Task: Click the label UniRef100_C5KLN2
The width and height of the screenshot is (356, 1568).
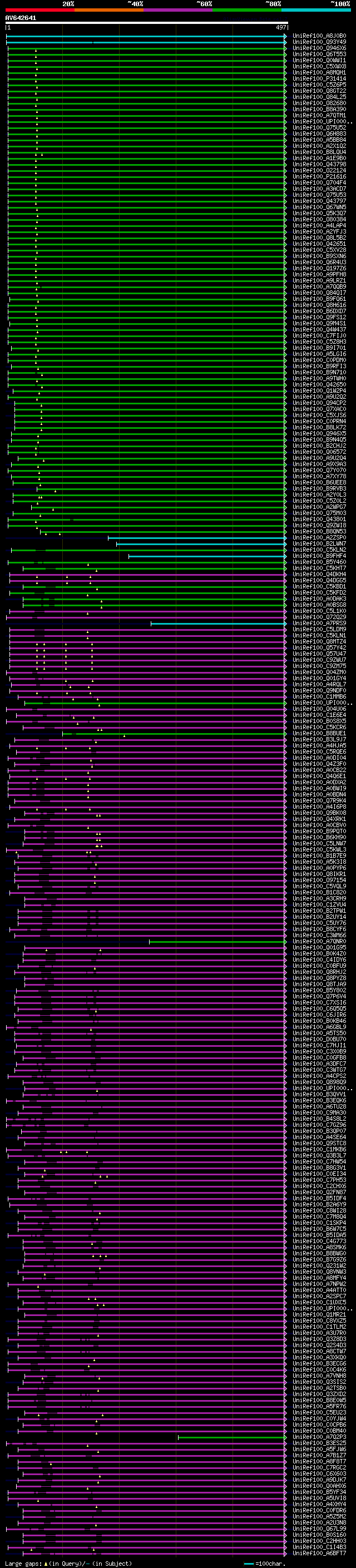Action: (x=319, y=550)
